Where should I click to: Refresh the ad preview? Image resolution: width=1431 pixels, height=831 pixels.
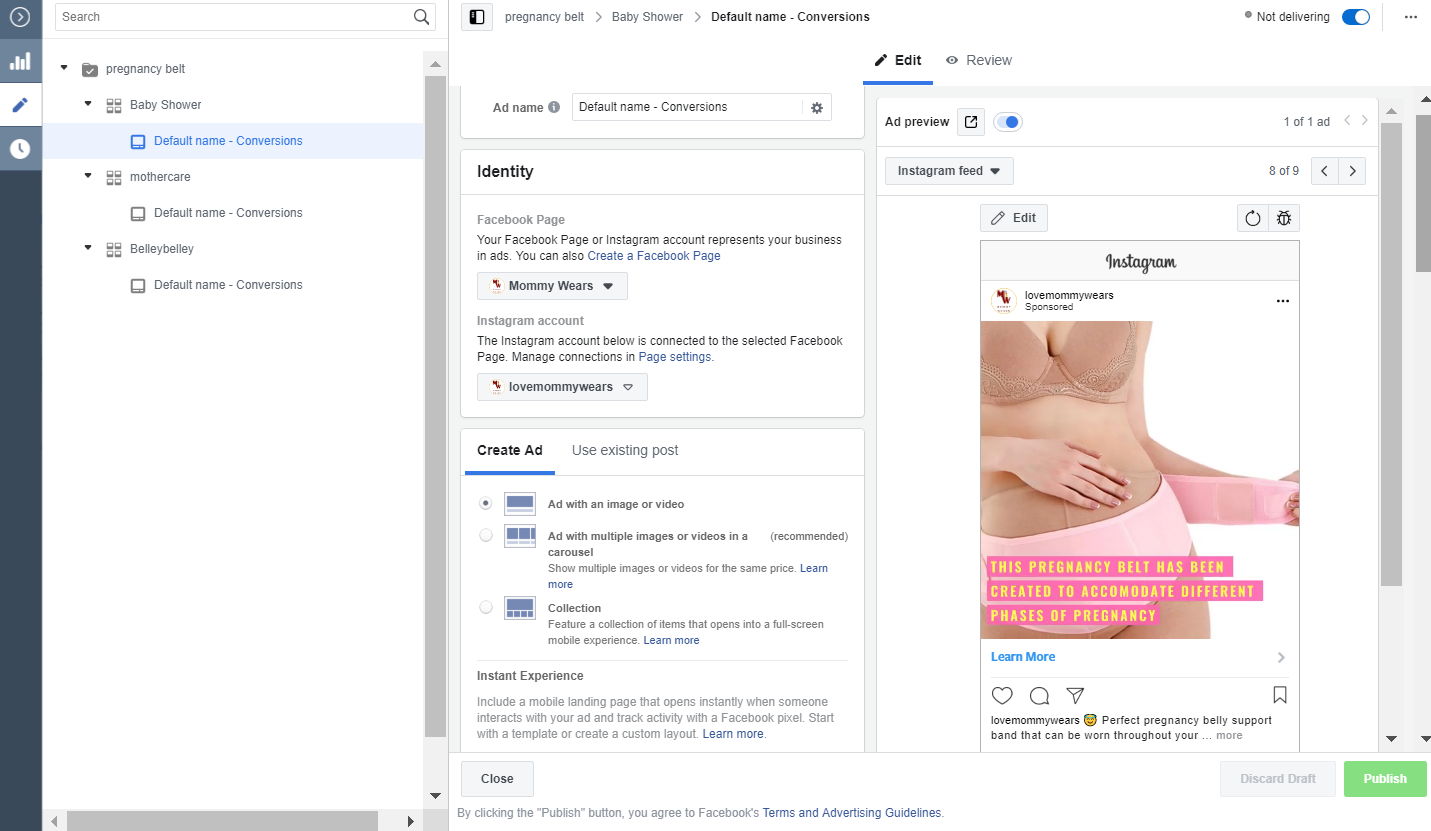click(x=1252, y=218)
